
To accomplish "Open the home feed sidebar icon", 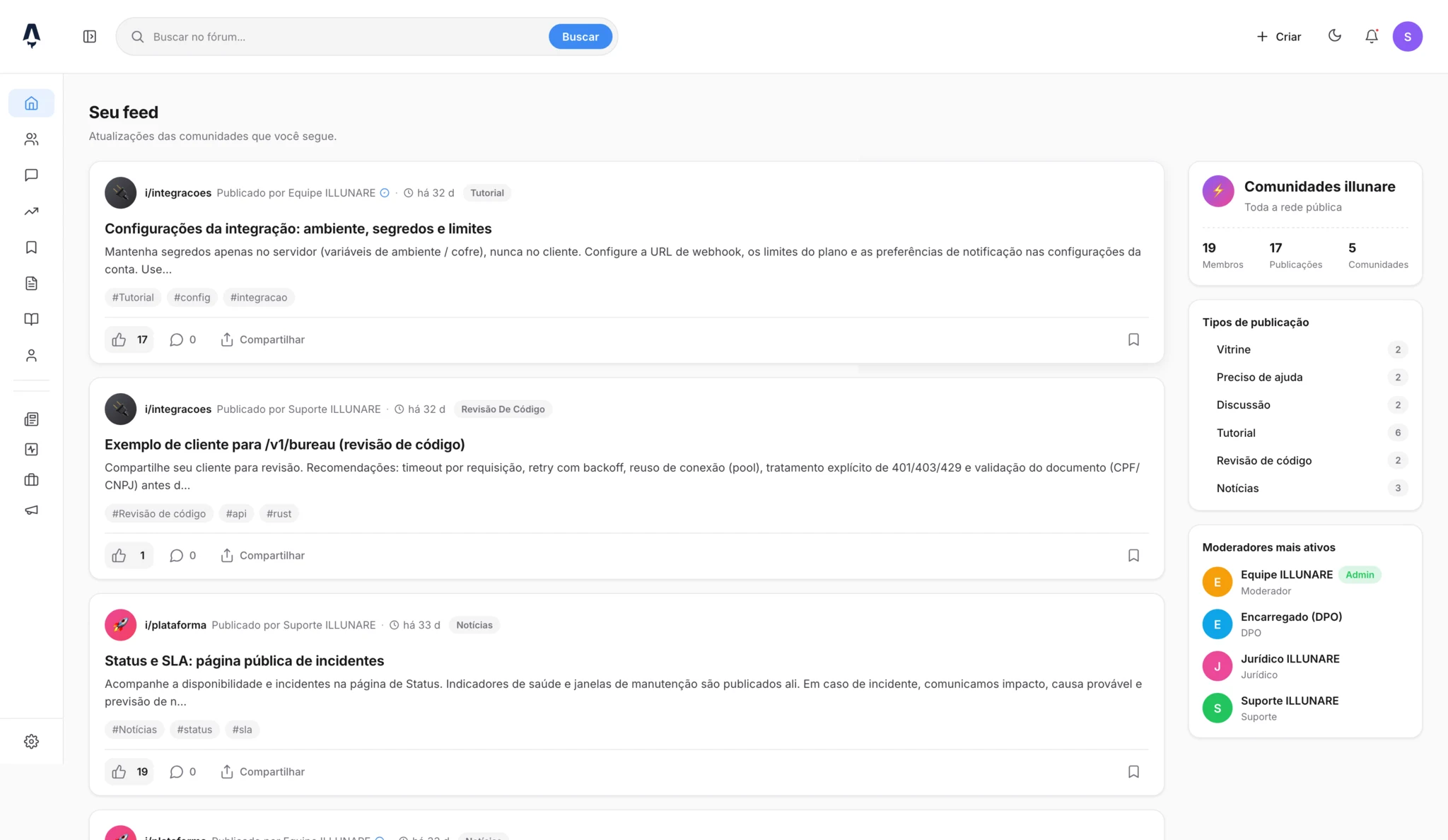I will point(31,103).
